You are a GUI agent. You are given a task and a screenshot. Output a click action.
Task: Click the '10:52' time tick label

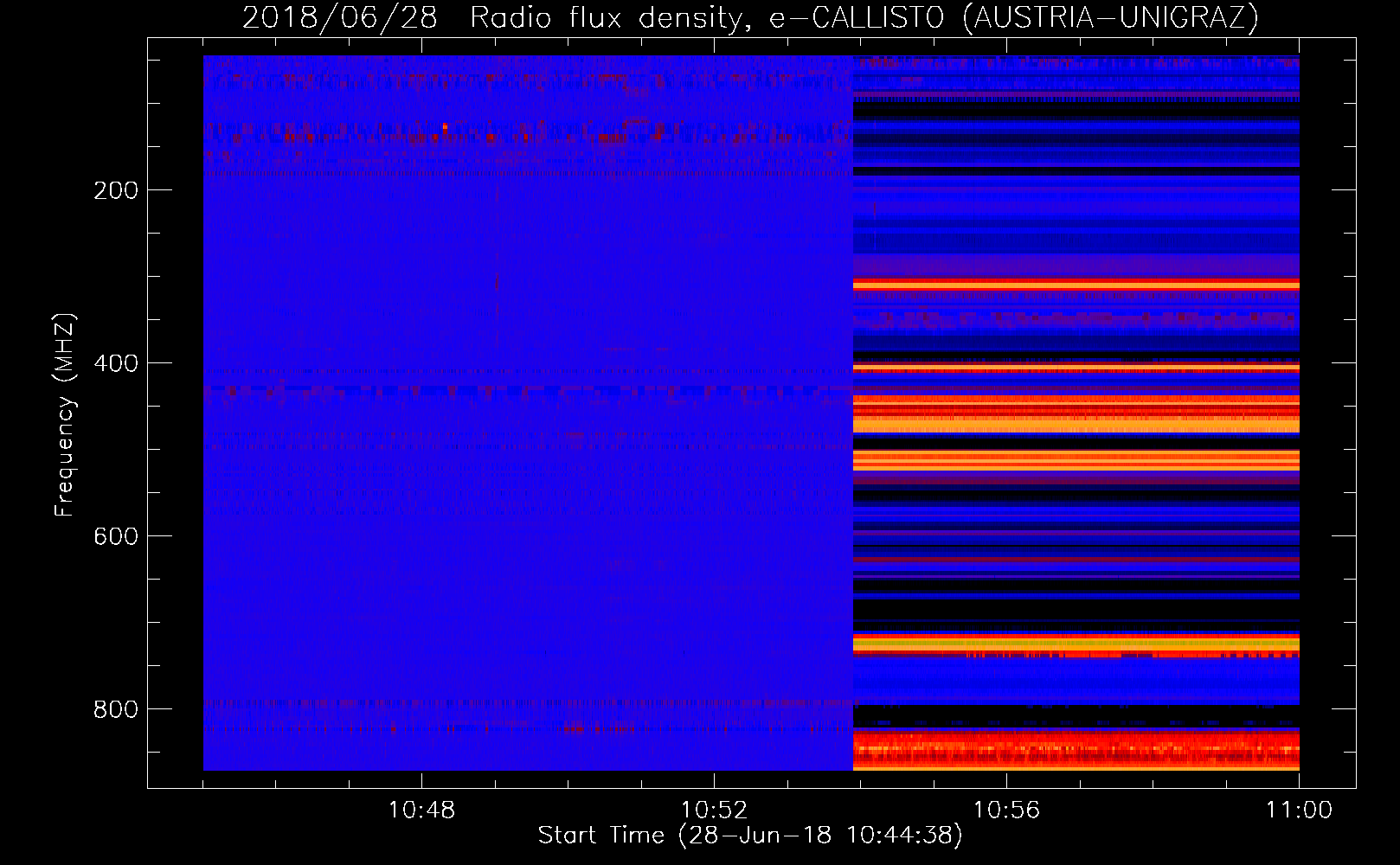pyautogui.click(x=714, y=811)
